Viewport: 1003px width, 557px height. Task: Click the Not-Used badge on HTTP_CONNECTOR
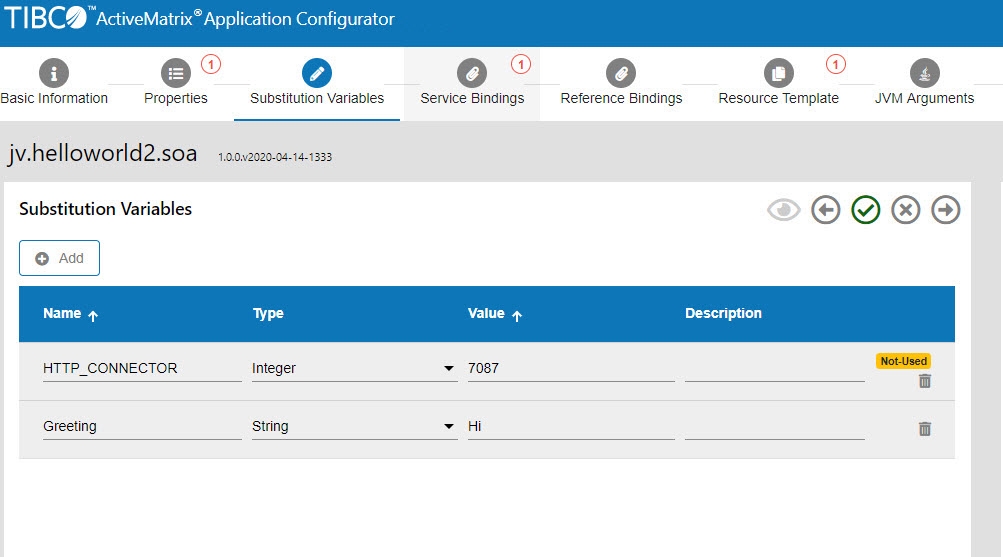point(904,361)
